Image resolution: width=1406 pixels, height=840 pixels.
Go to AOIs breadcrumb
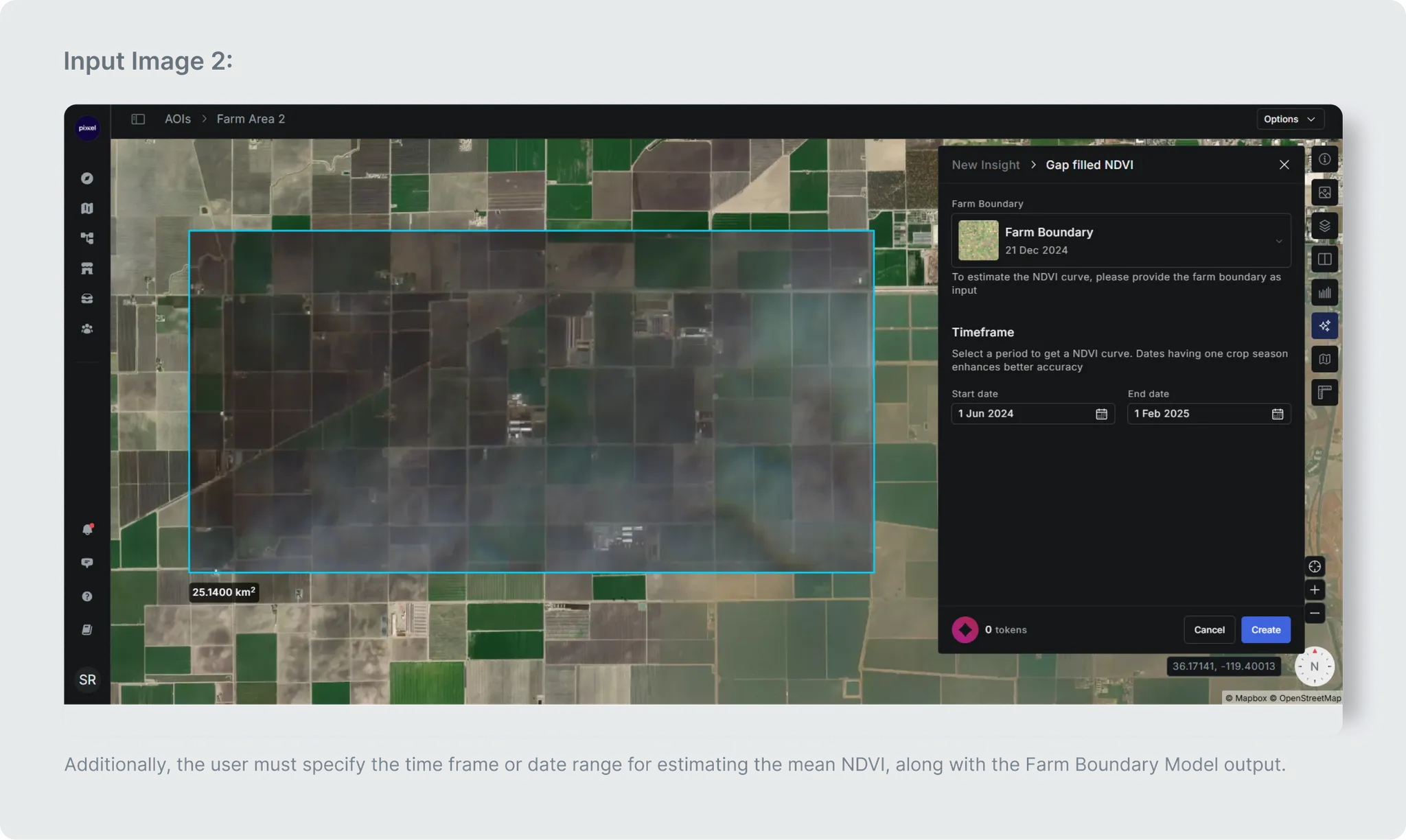[x=178, y=119]
